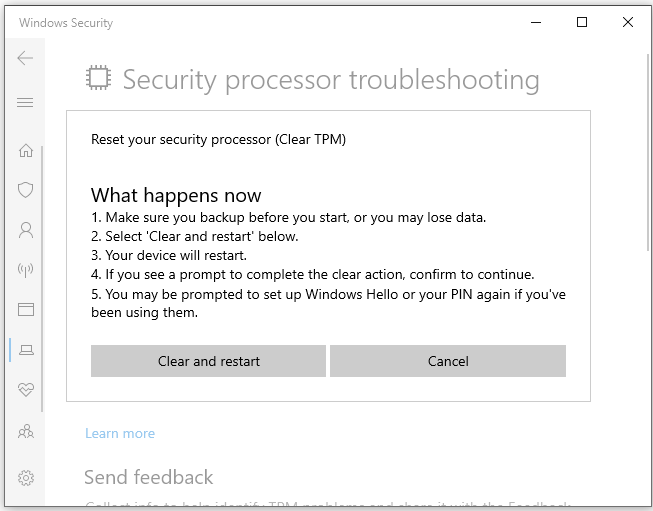653x511 pixels.
Task: Click the back arrow icon
Action: [x=25, y=59]
